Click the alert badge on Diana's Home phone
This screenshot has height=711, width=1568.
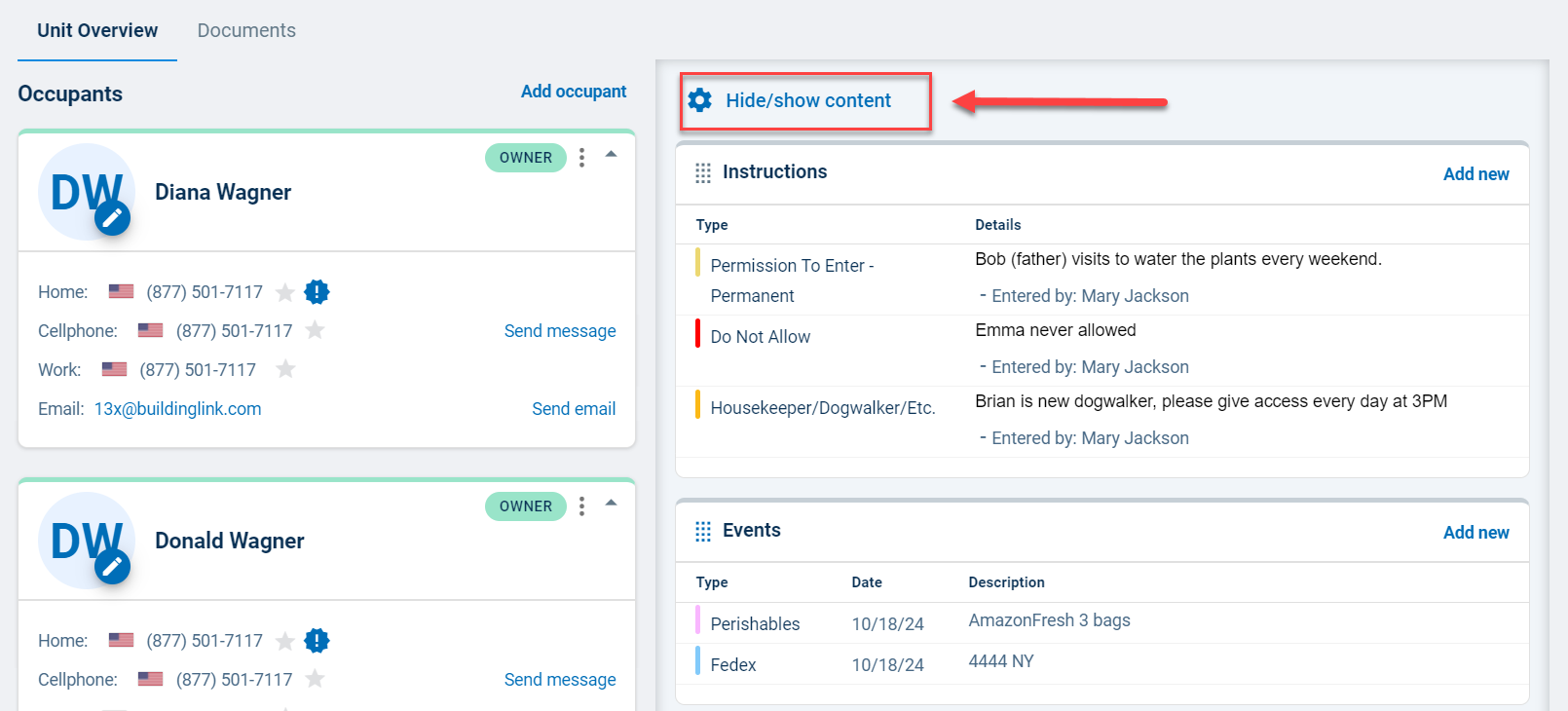pyautogui.click(x=317, y=291)
